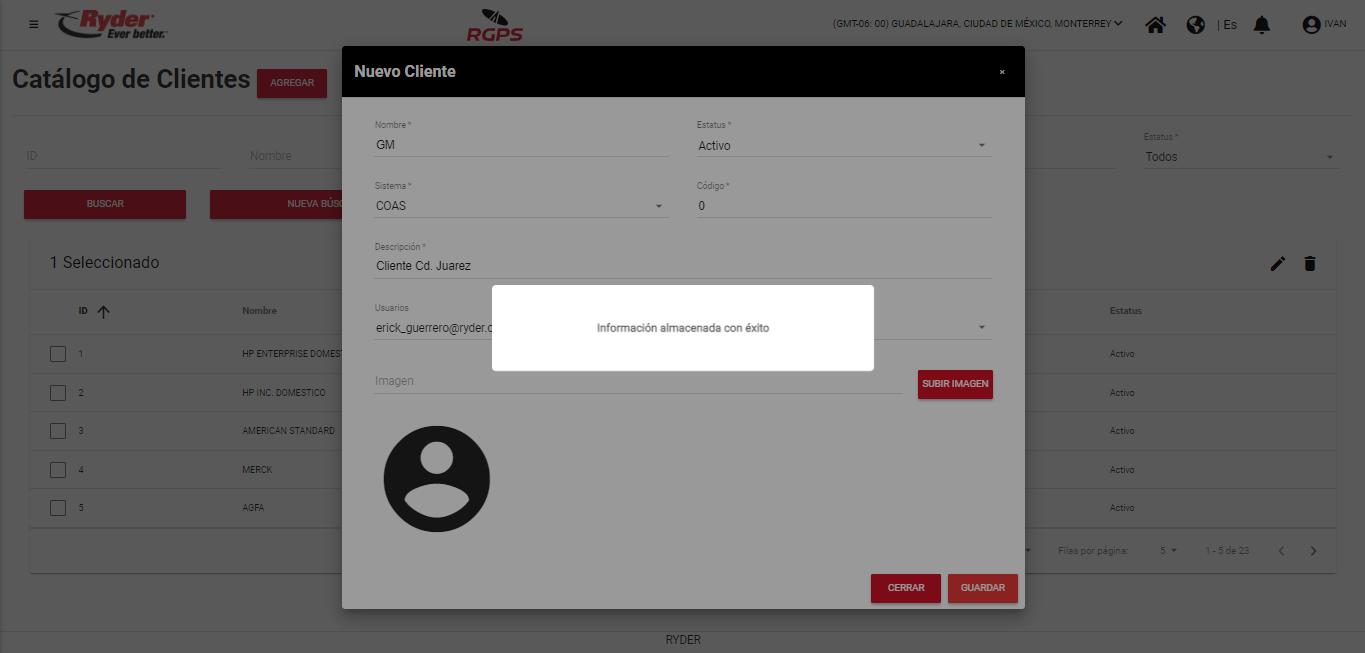
Task: Click the home icon in header
Action: pyautogui.click(x=1155, y=25)
